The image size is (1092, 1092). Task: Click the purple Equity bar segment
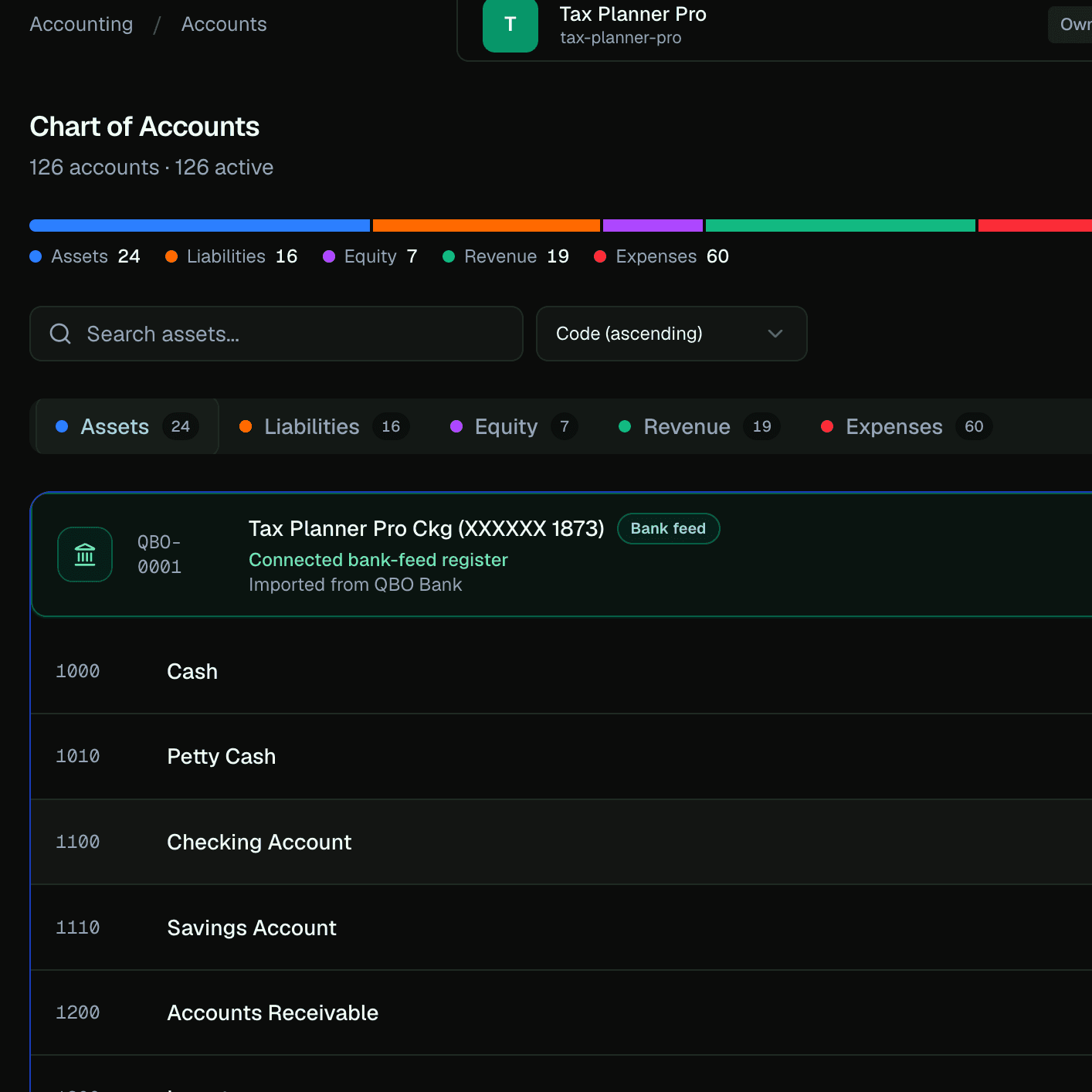653,226
